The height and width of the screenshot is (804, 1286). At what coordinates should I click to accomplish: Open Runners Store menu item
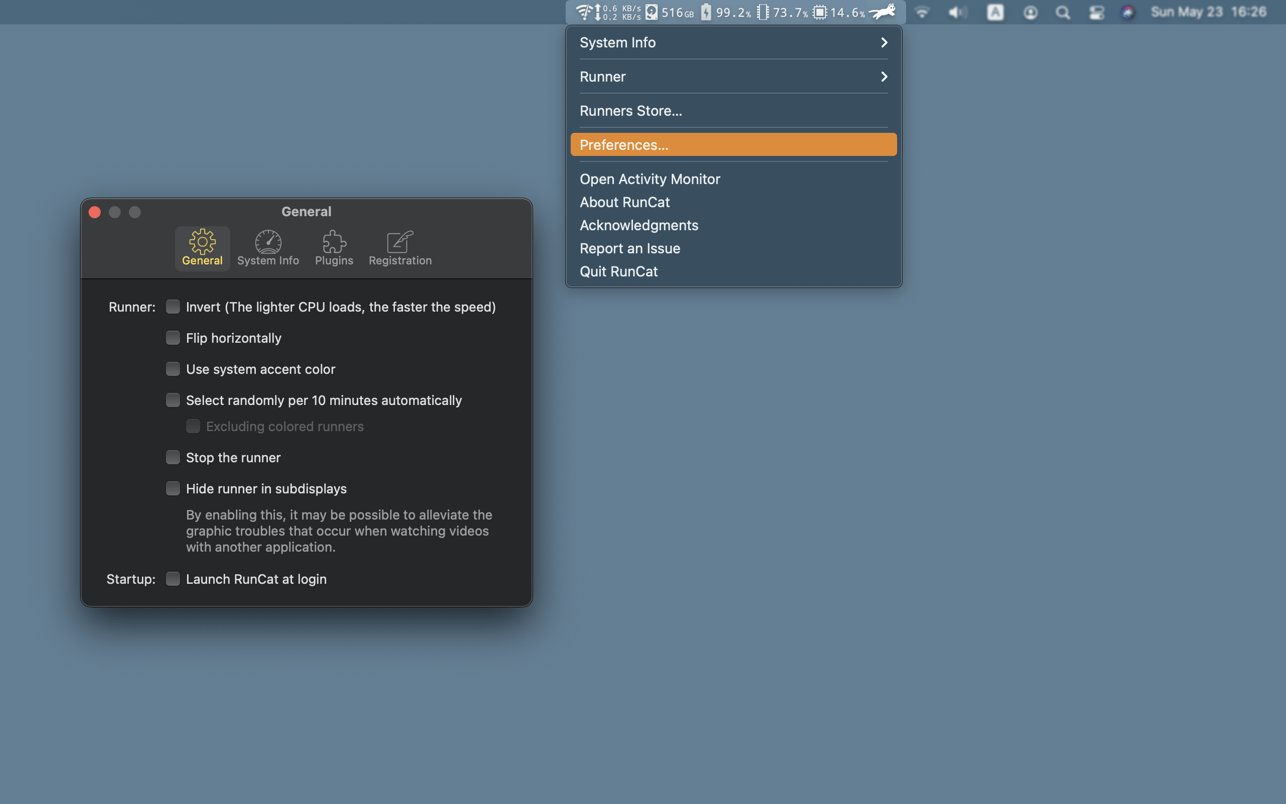pos(734,111)
